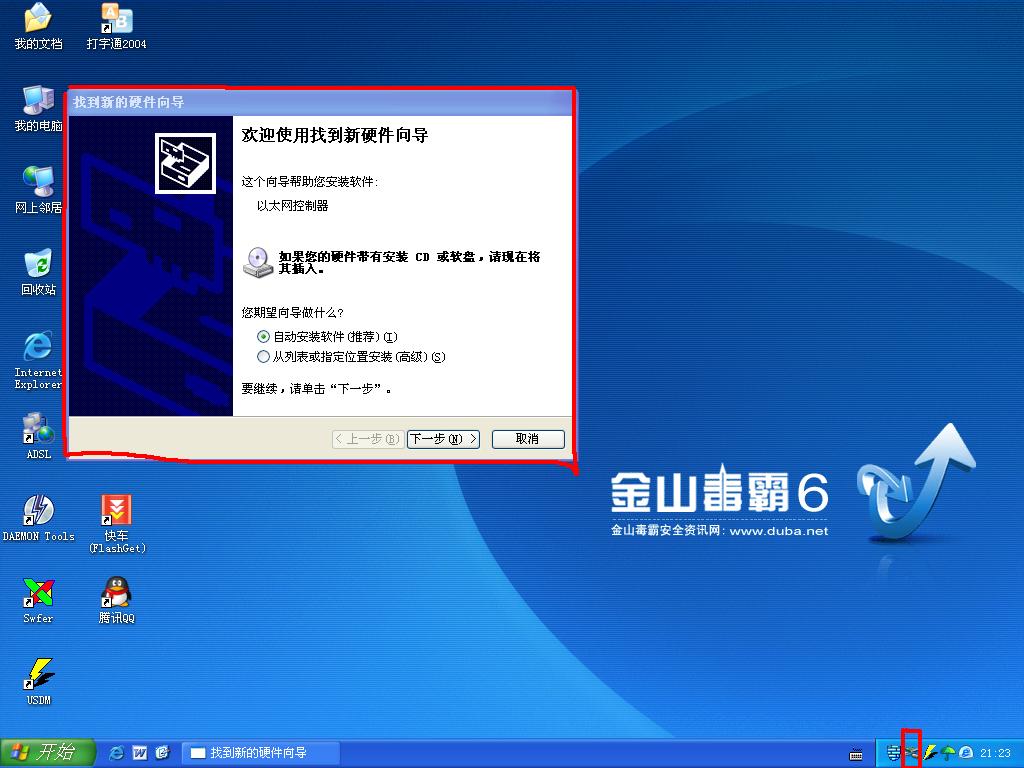Click bold CD 或软盘 insertion notice text
This screenshot has height=768, width=1024.
409,263
